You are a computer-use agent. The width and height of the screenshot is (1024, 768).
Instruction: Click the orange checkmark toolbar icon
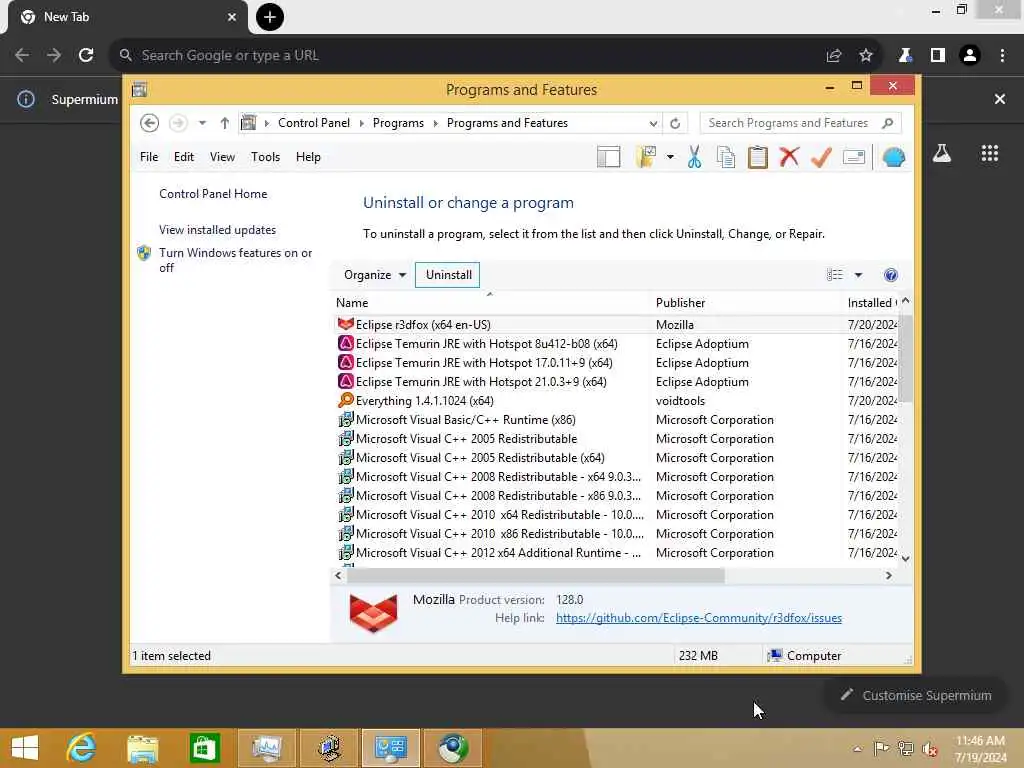821,157
